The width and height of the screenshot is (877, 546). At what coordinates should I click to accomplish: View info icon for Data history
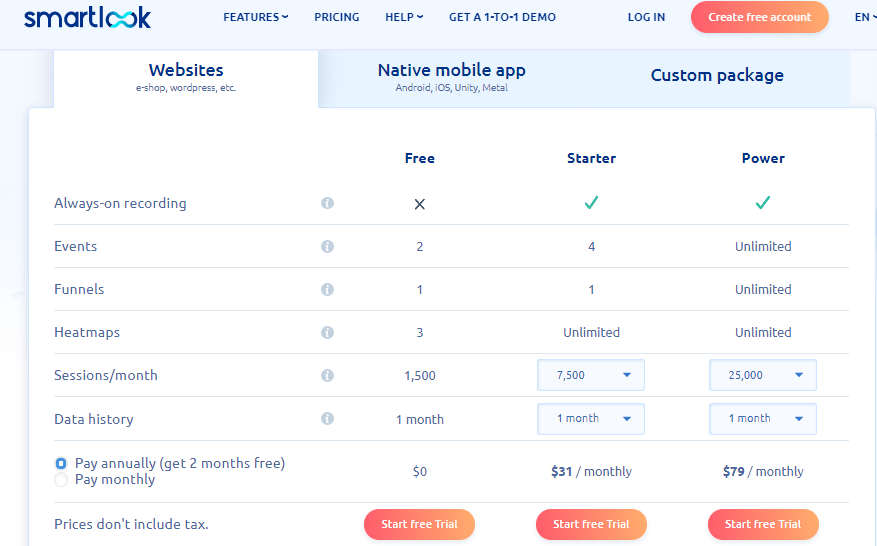coord(328,418)
